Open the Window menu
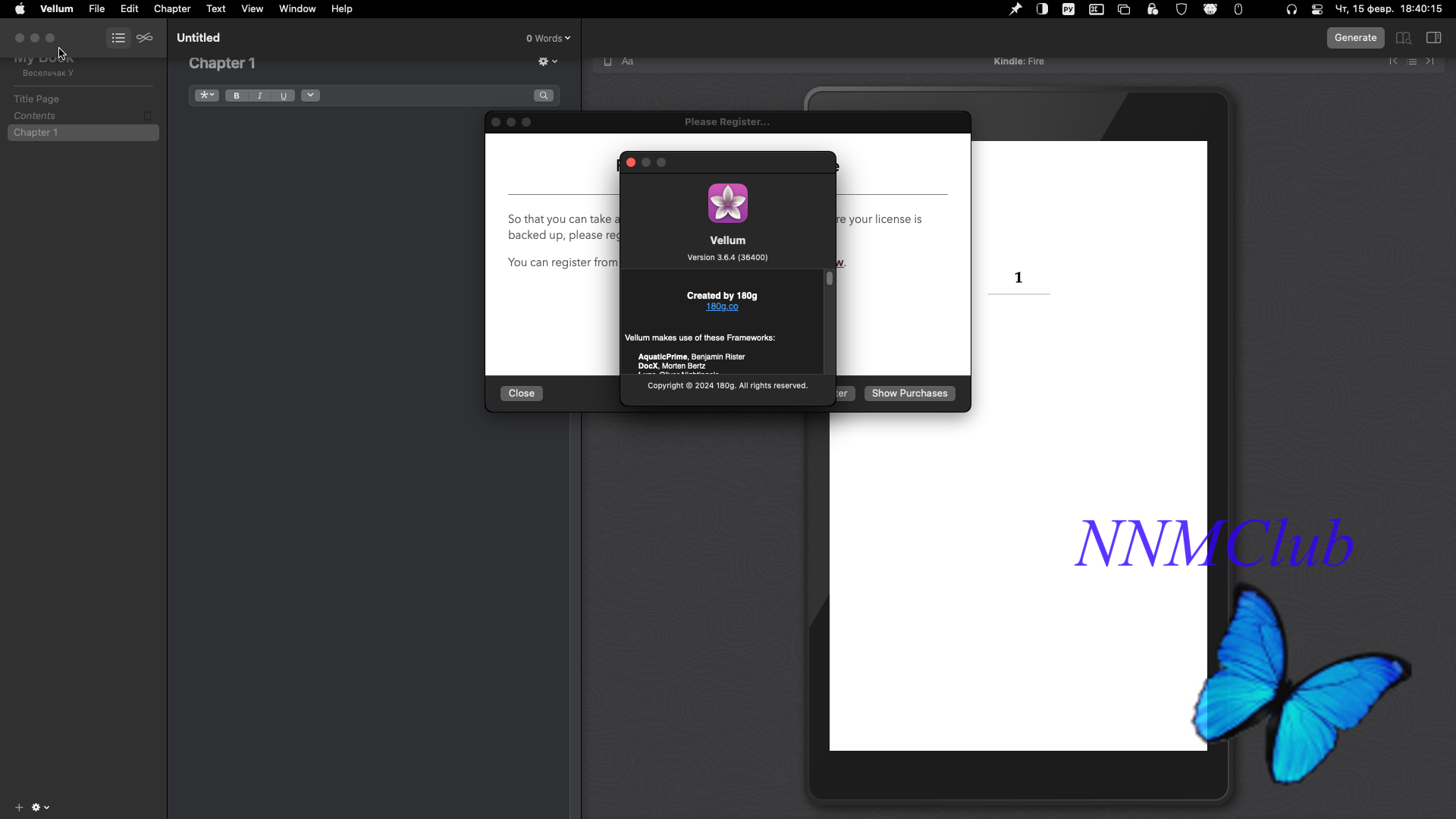Image resolution: width=1456 pixels, height=819 pixels. click(x=297, y=9)
